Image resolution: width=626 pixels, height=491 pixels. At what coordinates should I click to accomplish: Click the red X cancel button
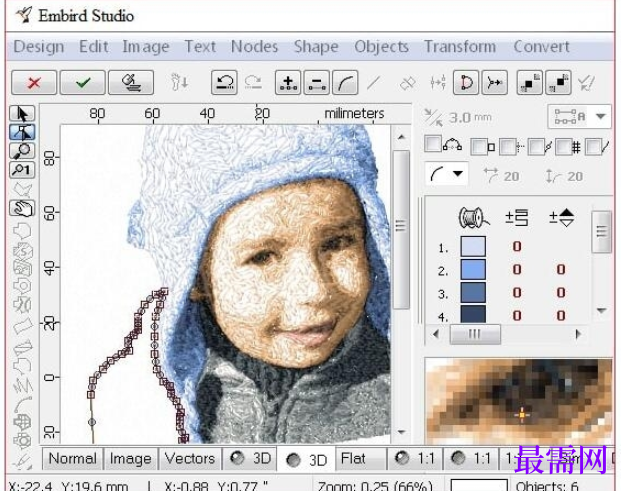pos(34,83)
